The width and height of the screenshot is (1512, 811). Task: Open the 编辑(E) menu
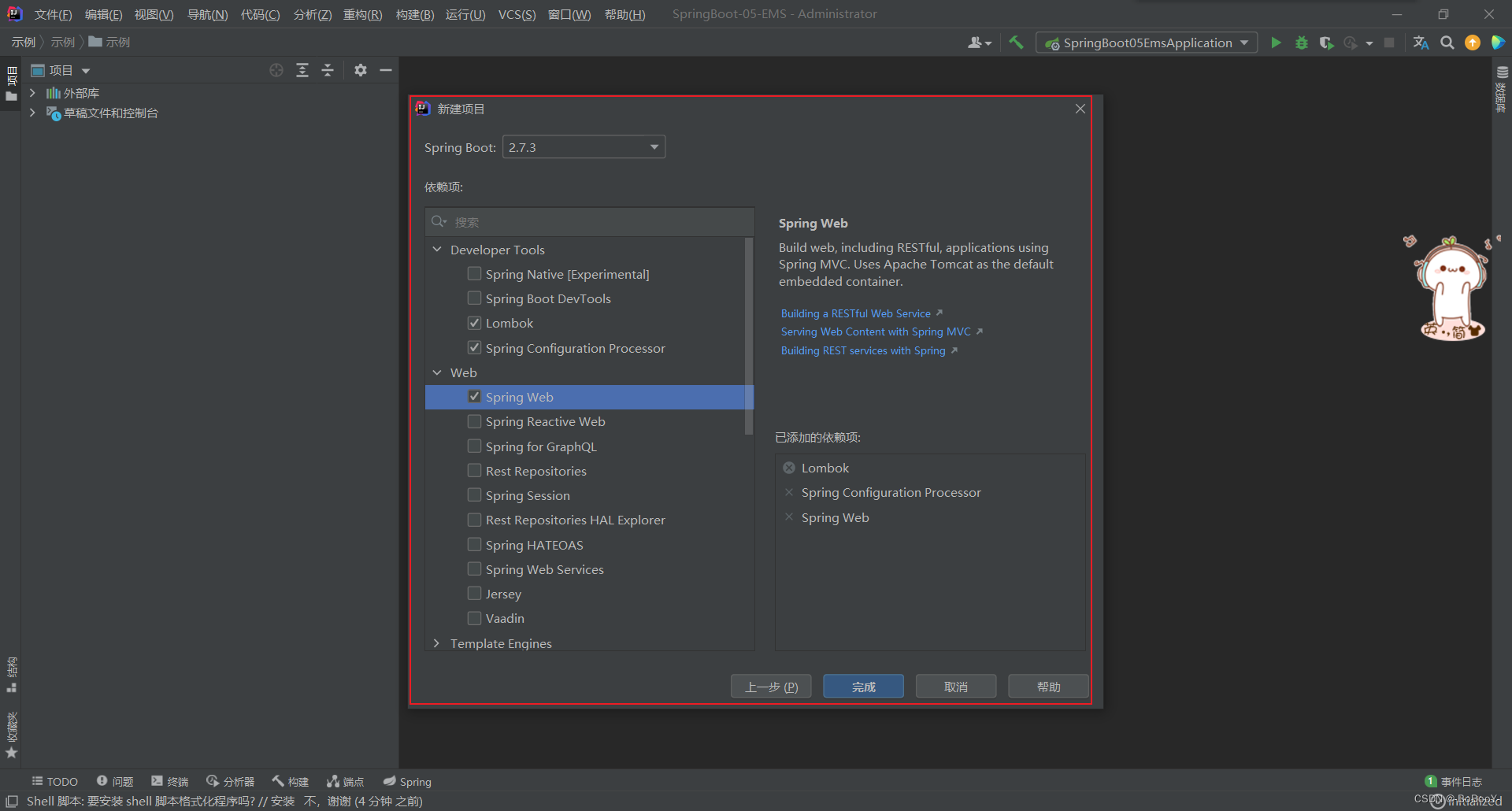[103, 14]
